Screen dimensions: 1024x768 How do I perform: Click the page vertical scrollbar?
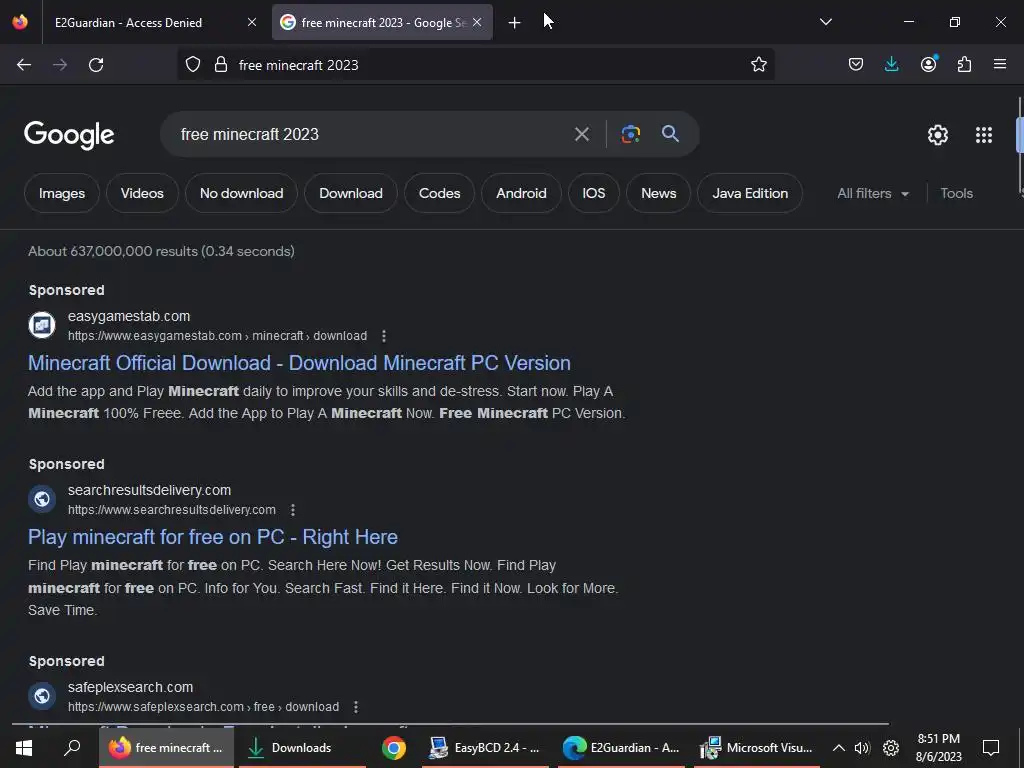click(1020, 136)
